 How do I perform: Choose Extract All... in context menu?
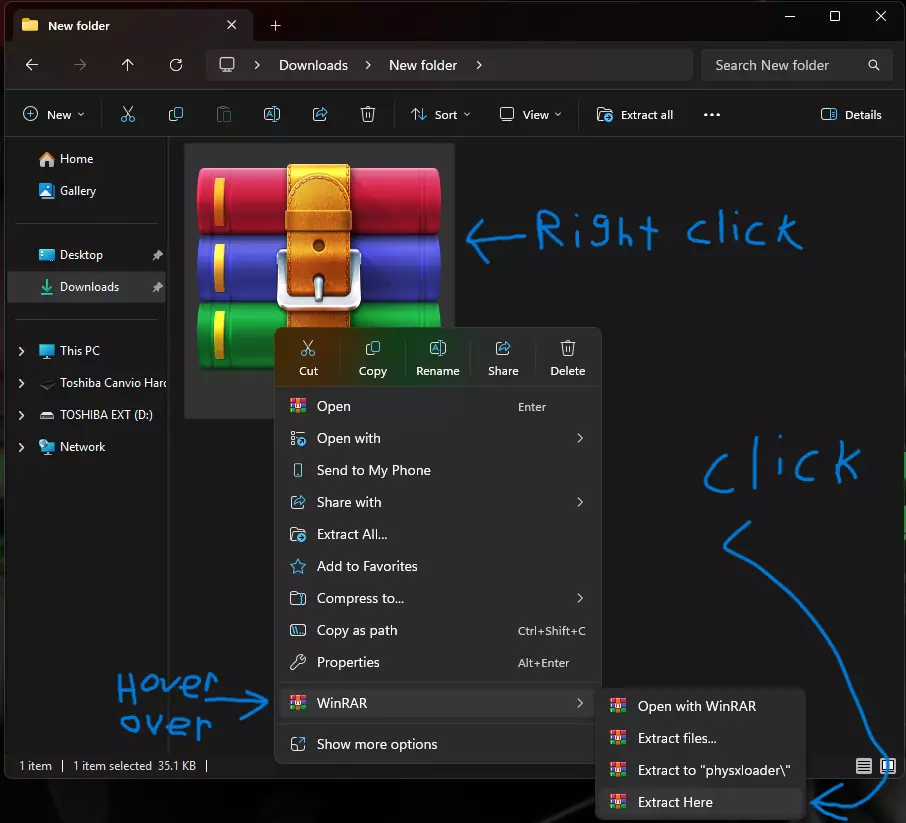438,534
